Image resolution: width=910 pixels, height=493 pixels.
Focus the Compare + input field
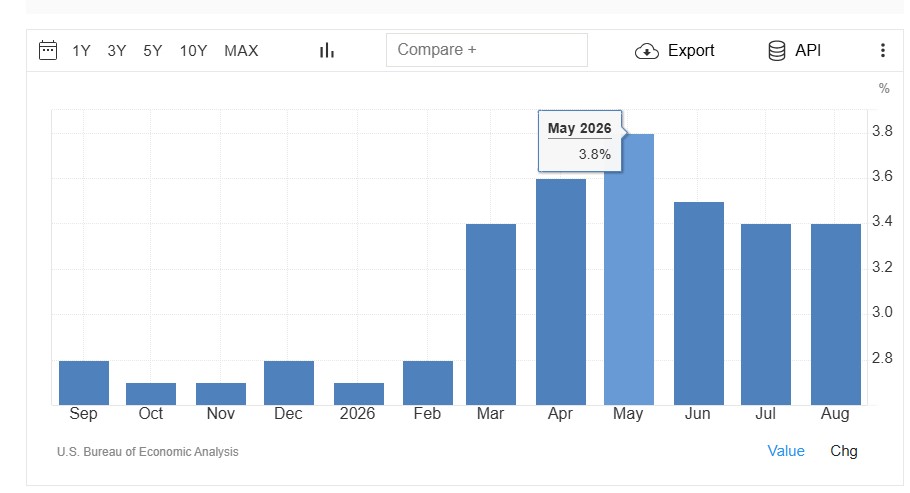[487, 50]
